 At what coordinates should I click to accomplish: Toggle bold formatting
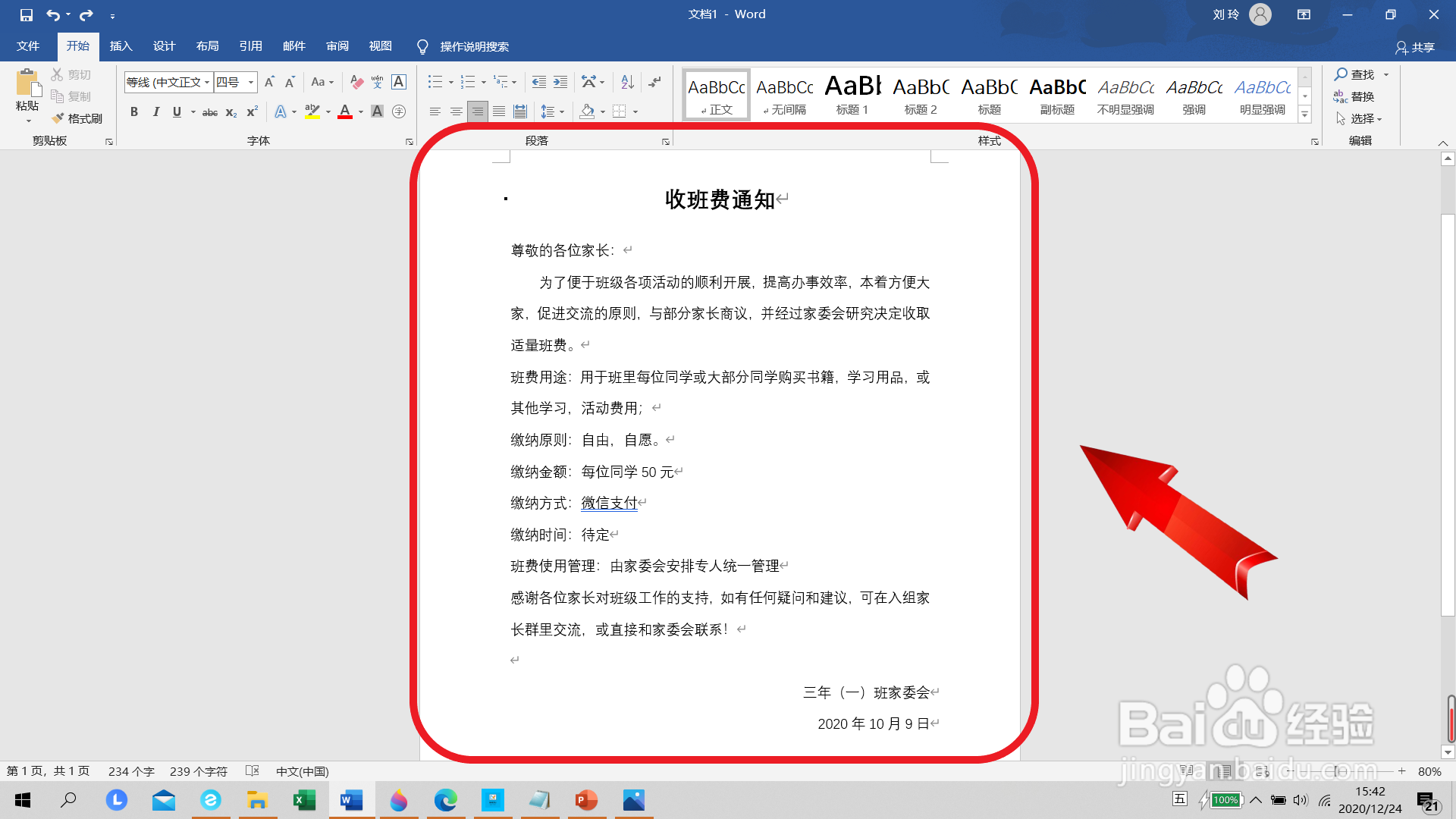(134, 112)
